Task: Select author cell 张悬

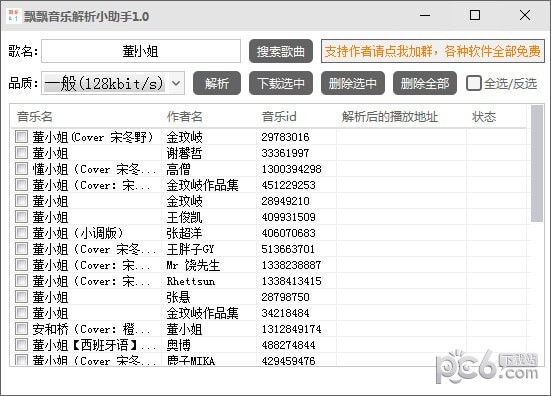Action: (178, 297)
